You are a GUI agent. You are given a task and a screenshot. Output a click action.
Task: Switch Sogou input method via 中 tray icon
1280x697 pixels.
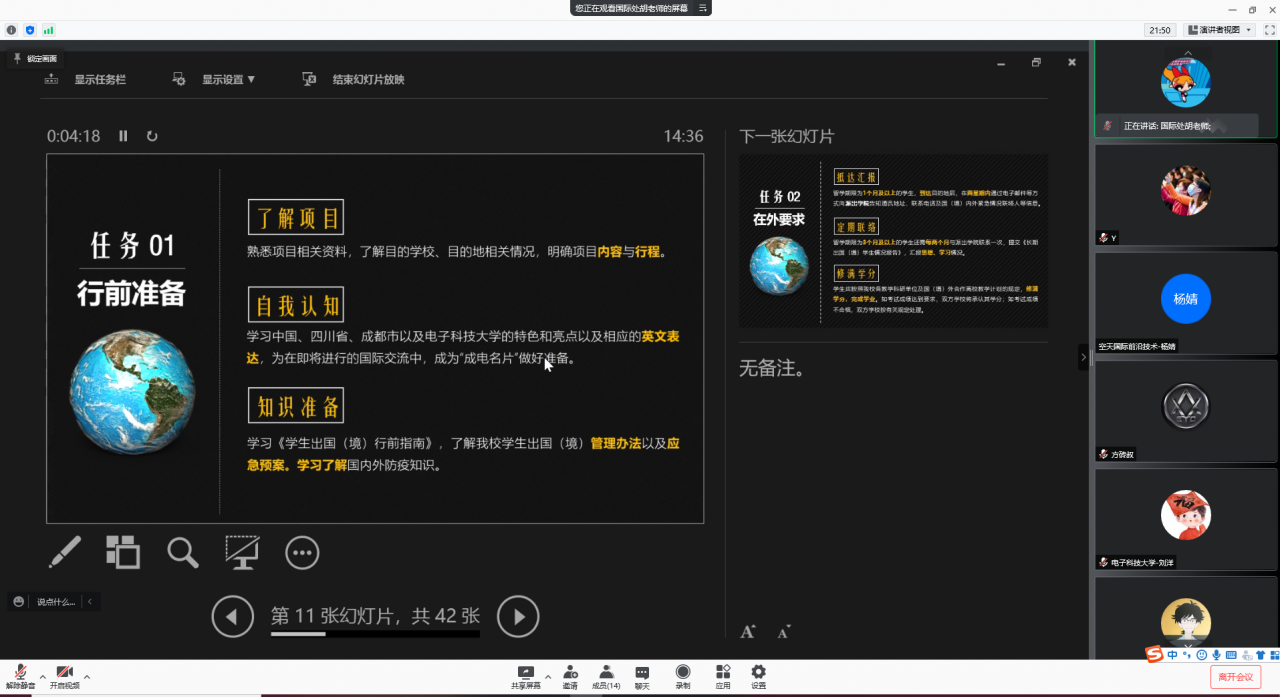pos(1172,654)
